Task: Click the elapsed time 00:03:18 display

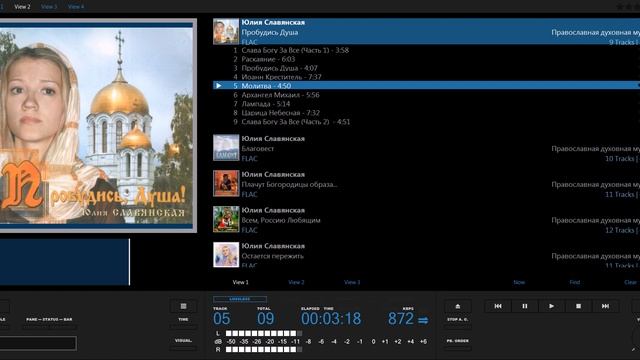Action: pyautogui.click(x=331, y=319)
